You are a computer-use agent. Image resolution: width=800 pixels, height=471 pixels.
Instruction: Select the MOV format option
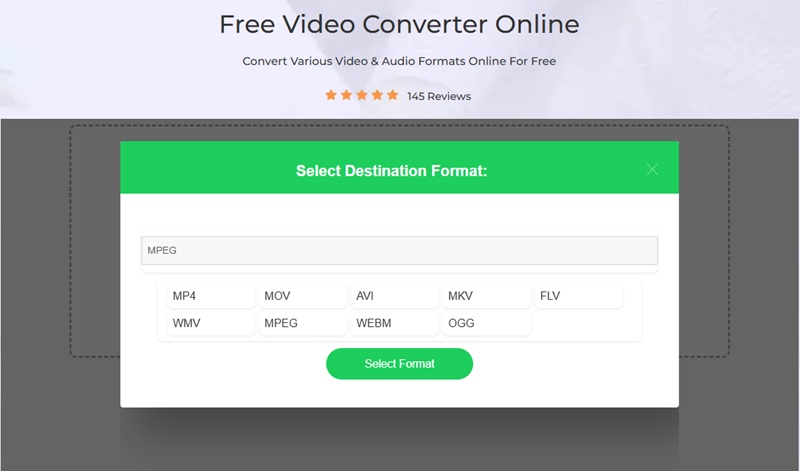pyautogui.click(x=303, y=296)
